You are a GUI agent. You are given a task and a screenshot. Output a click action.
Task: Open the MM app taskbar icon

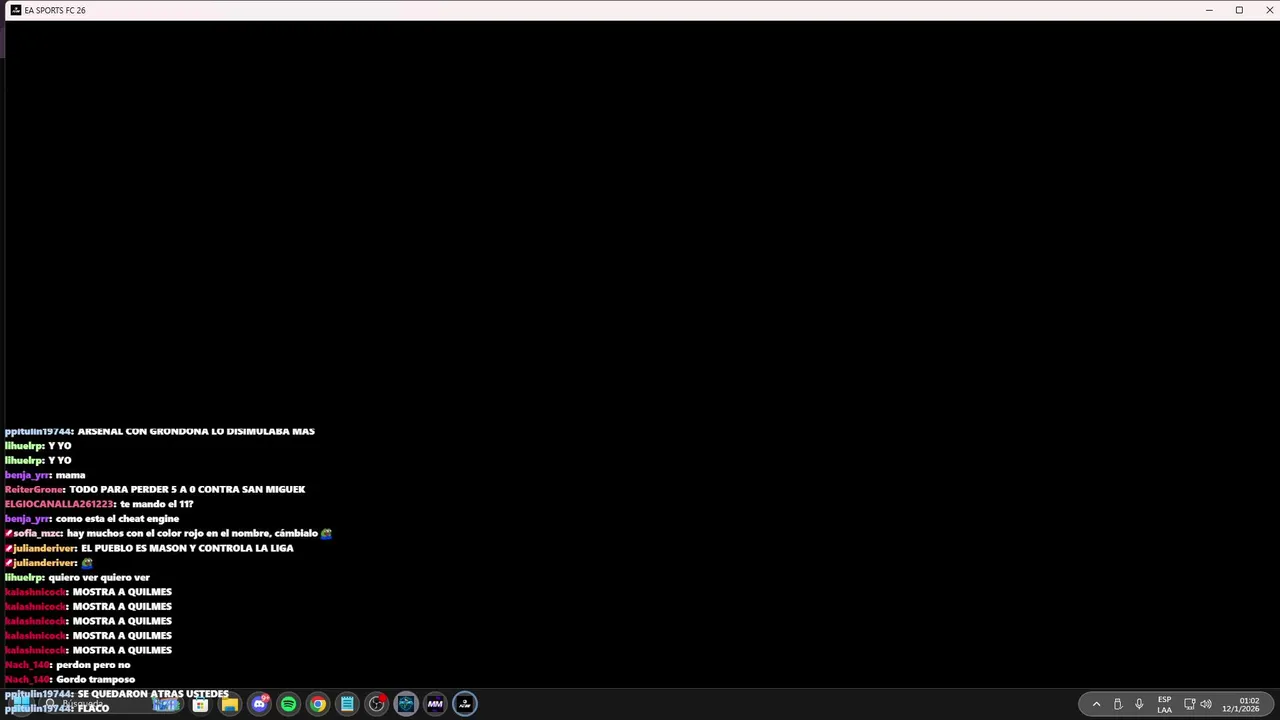pos(435,704)
